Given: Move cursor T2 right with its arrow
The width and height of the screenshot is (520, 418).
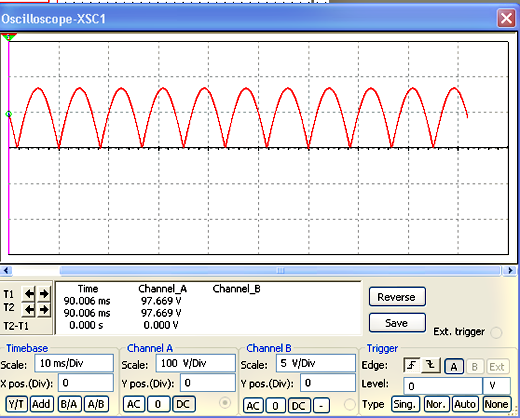Looking at the screenshot, I should (x=44, y=310).
